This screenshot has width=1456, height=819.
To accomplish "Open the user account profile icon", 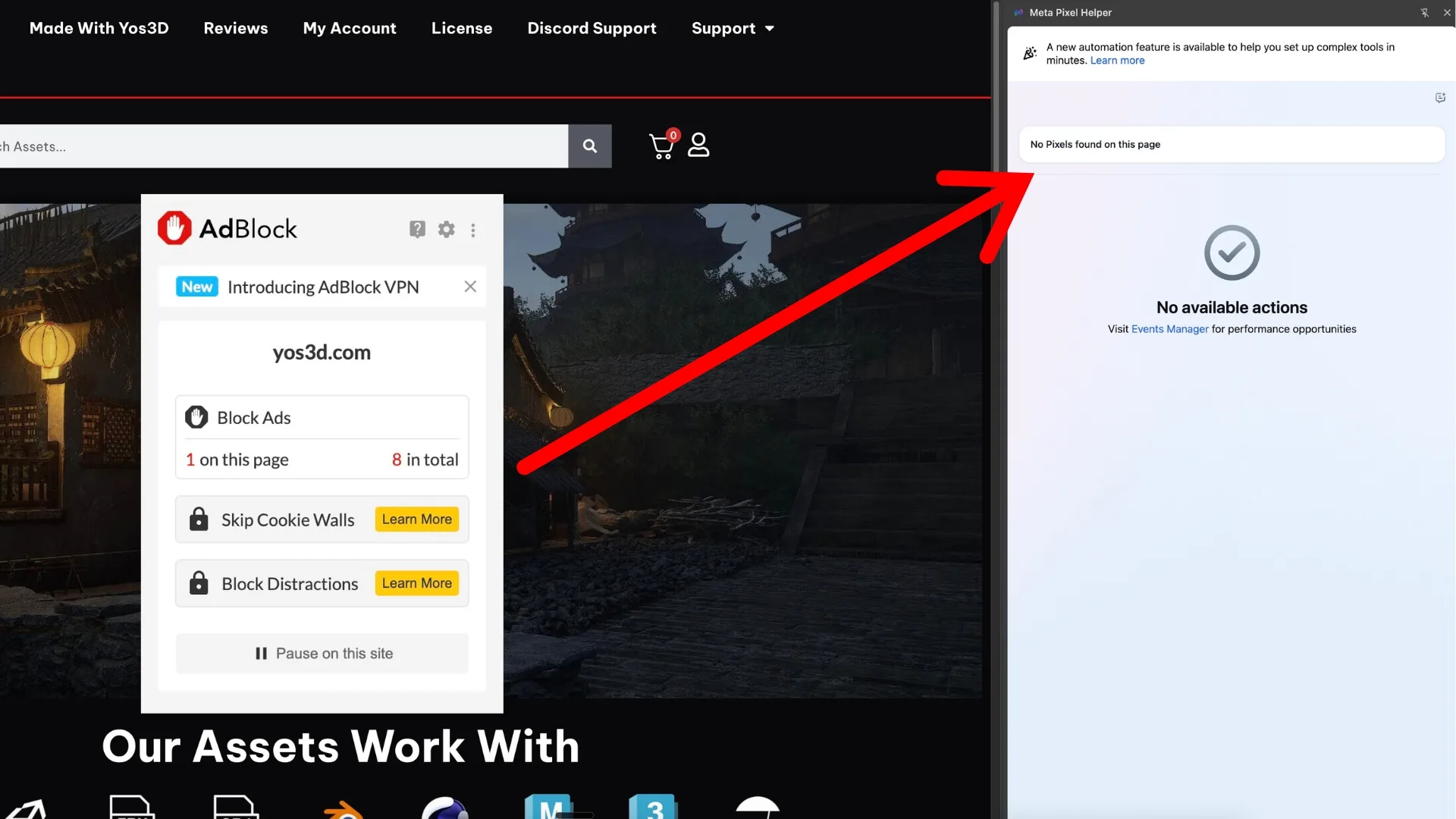I will [x=698, y=145].
